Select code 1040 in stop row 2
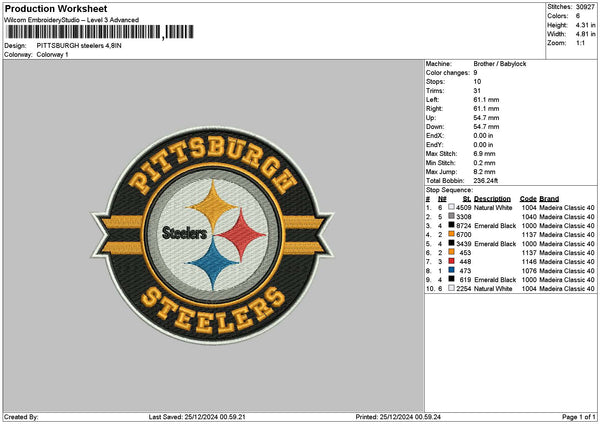Screen dimensions: 600x424 pos(529,217)
